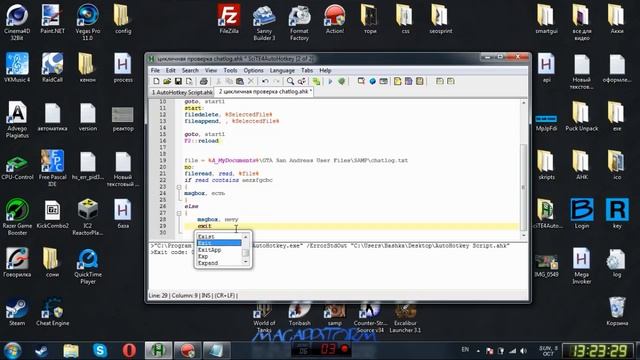Open the Help menu
This screenshot has width=640, height=360.
pos(325,71)
